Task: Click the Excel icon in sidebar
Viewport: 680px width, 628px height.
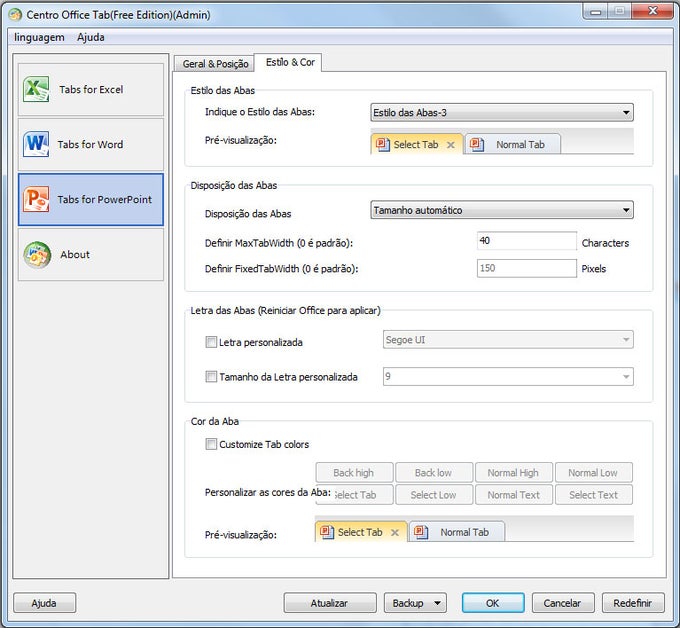Action: (x=36, y=89)
